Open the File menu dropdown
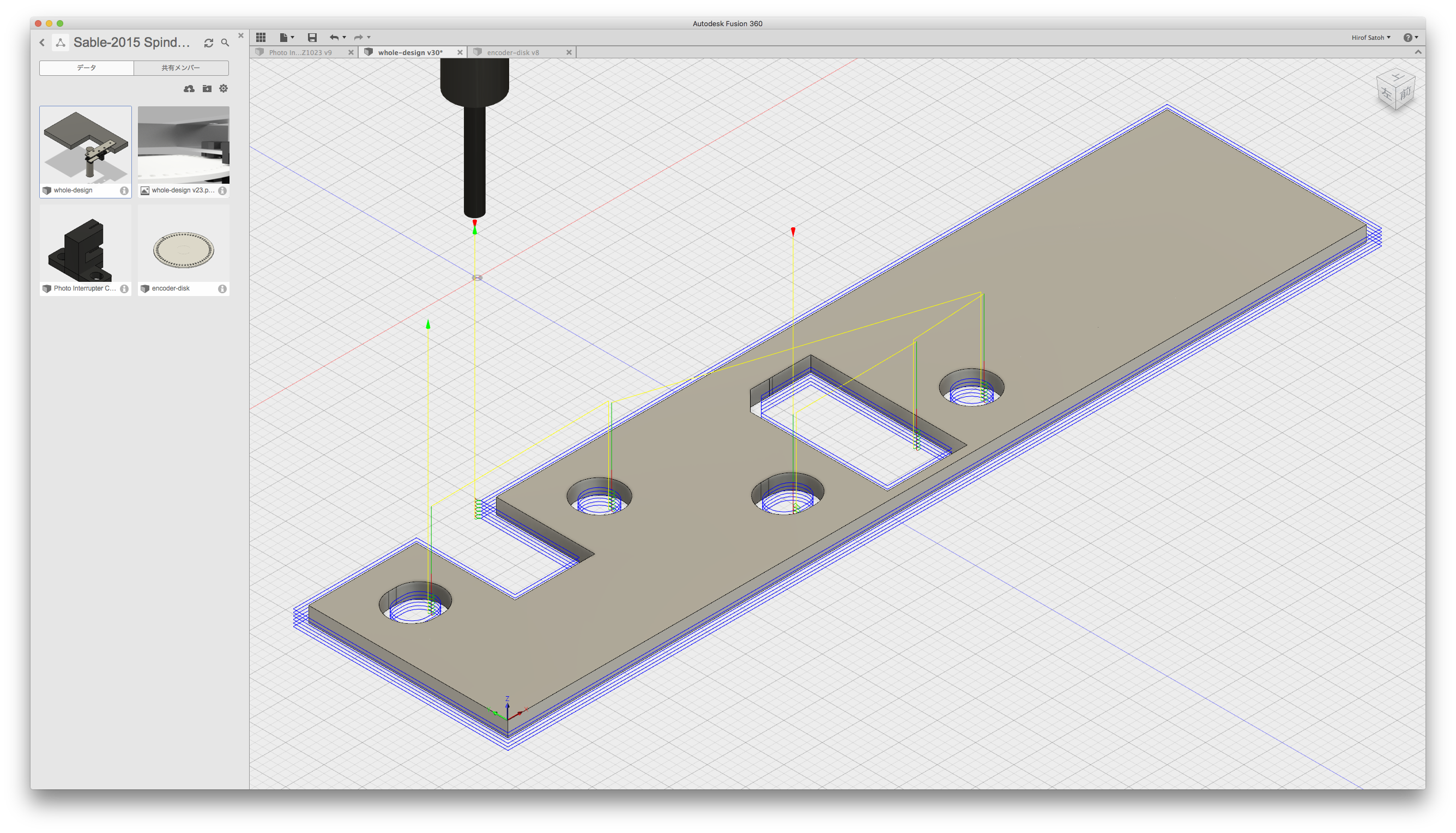1456x833 pixels. (x=286, y=37)
